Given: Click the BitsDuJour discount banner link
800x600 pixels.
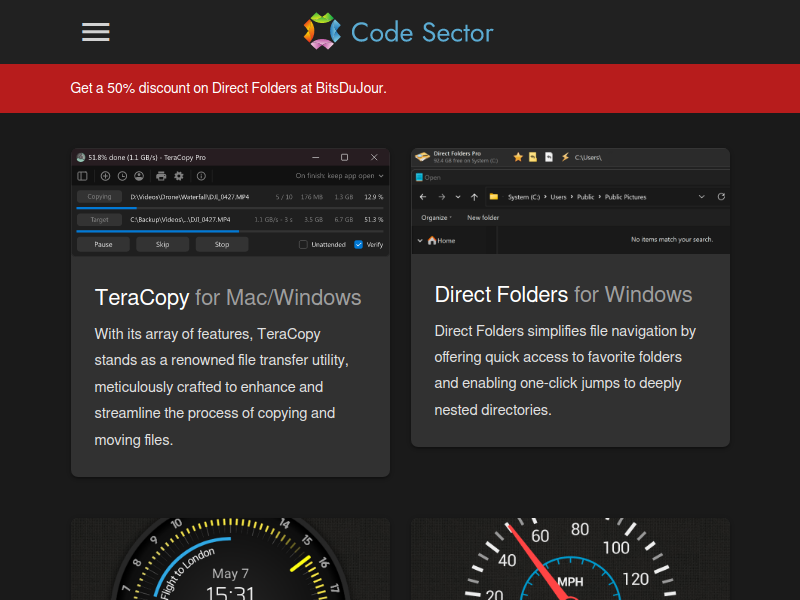Looking at the screenshot, I should tap(228, 88).
